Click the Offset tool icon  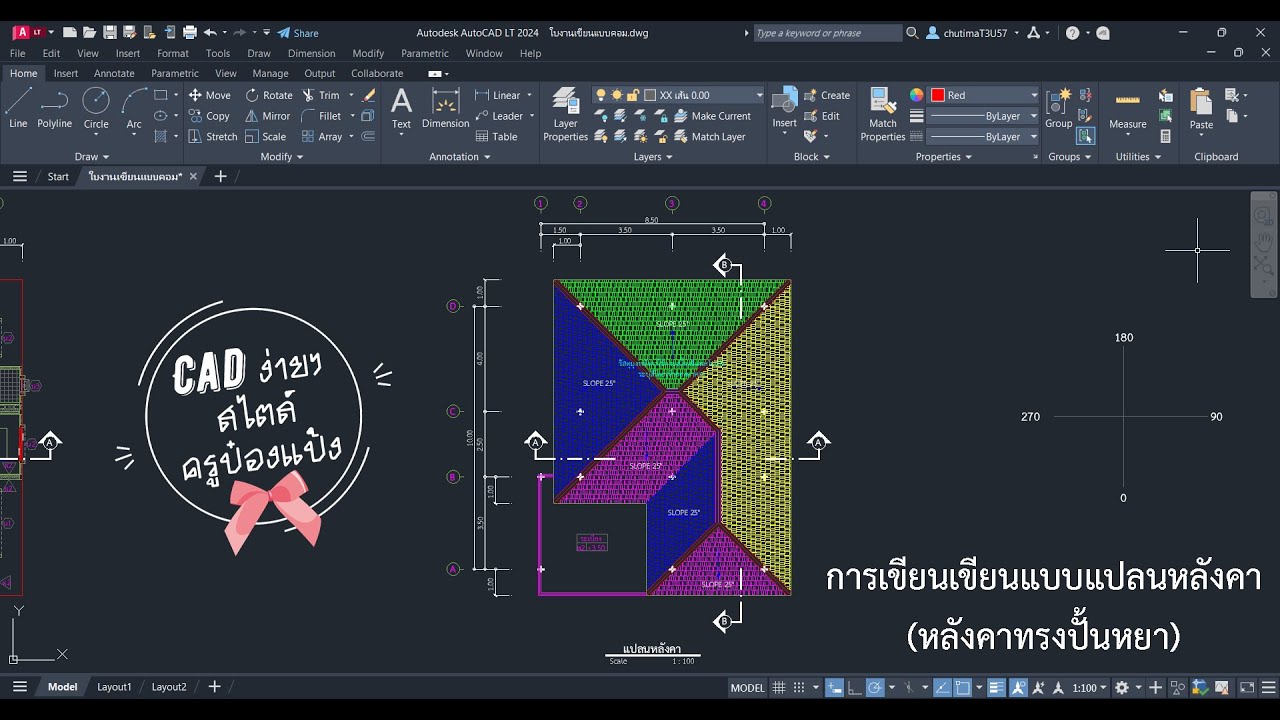point(367,137)
